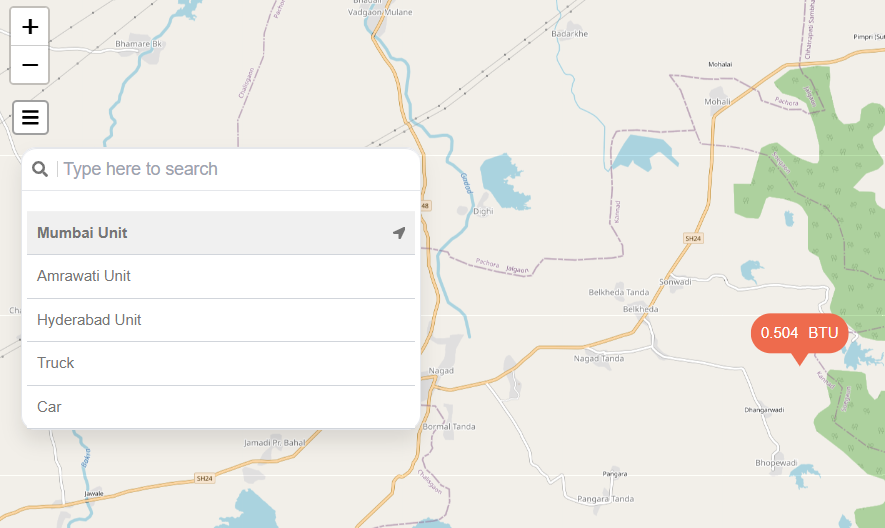
Task: Click the magnifier search icon
Action: [x=40, y=169]
